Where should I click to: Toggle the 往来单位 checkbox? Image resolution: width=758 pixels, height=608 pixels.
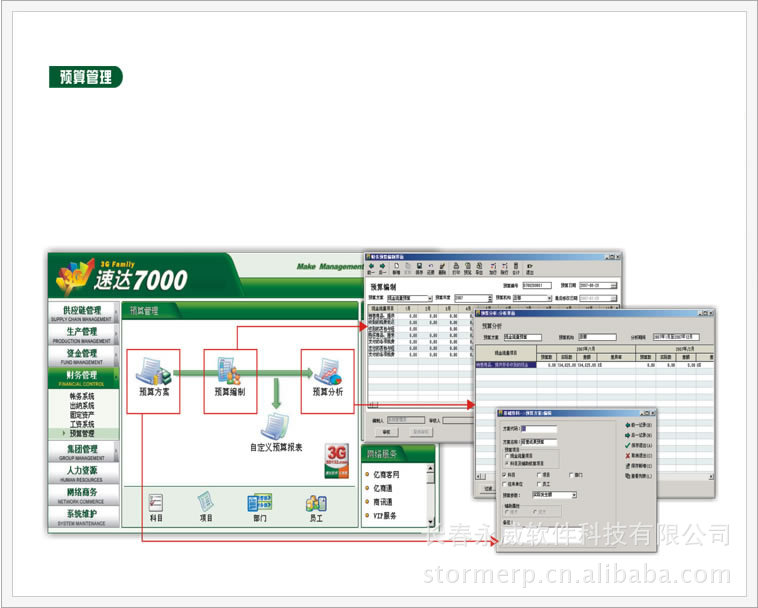click(x=505, y=484)
